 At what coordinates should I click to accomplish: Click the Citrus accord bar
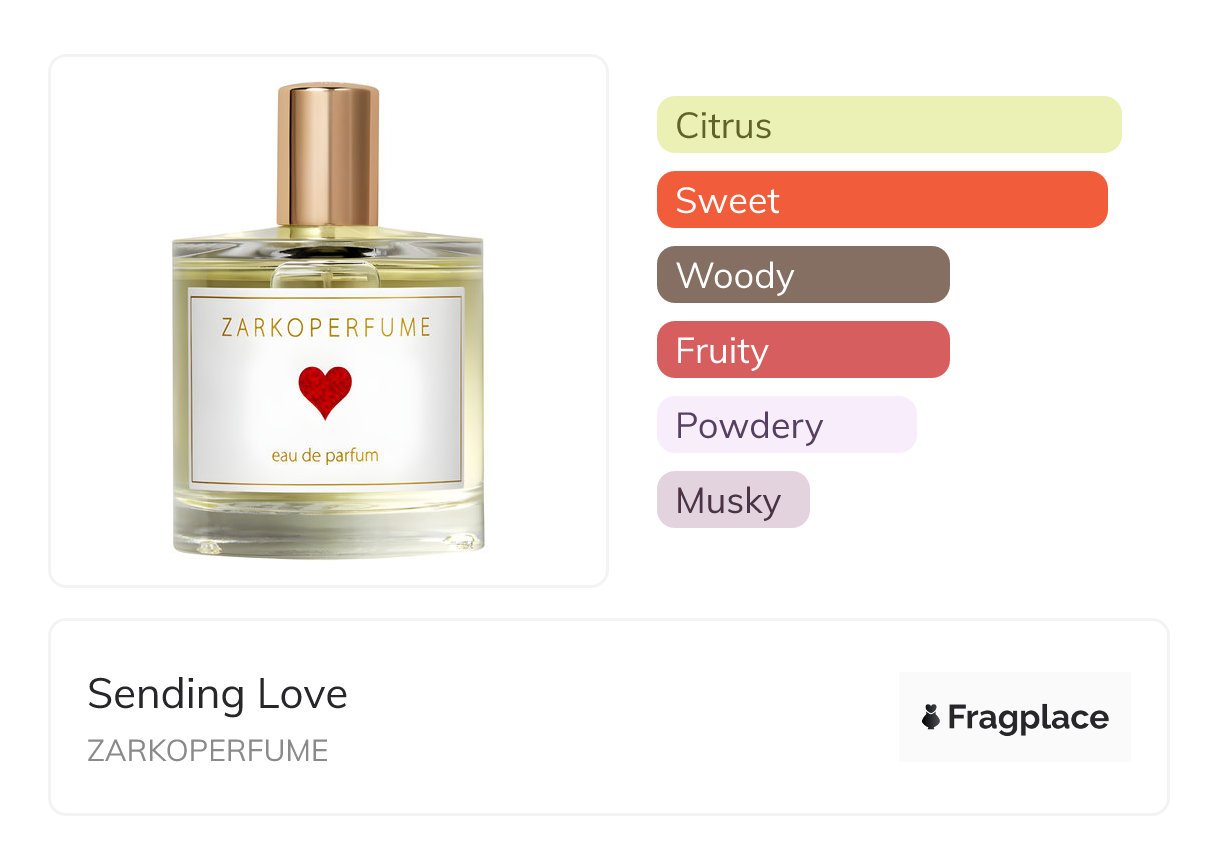[x=889, y=125]
